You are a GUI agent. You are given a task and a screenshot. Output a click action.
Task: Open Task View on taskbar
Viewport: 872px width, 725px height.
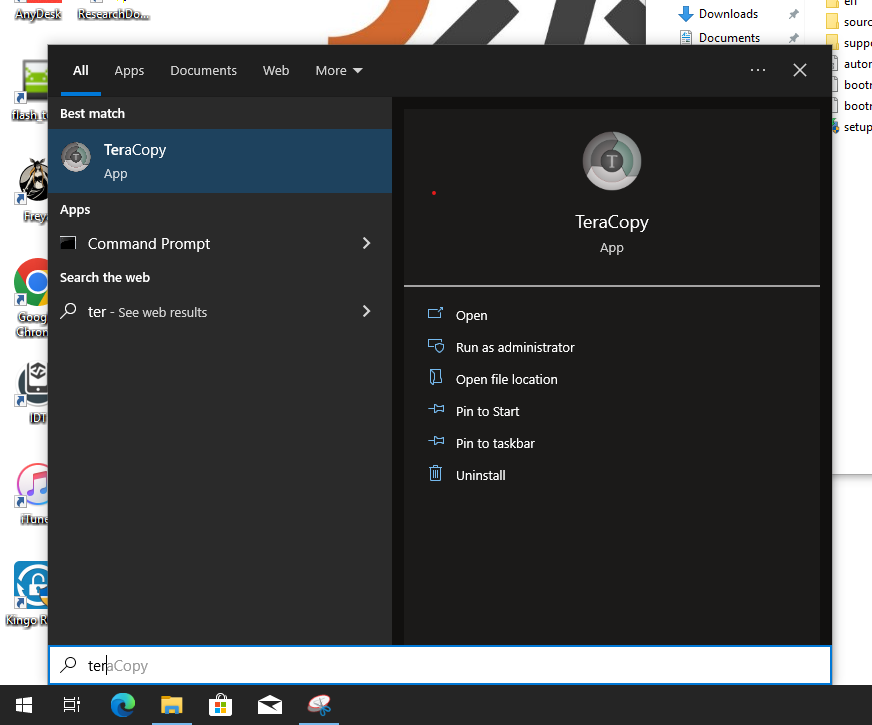coord(72,705)
